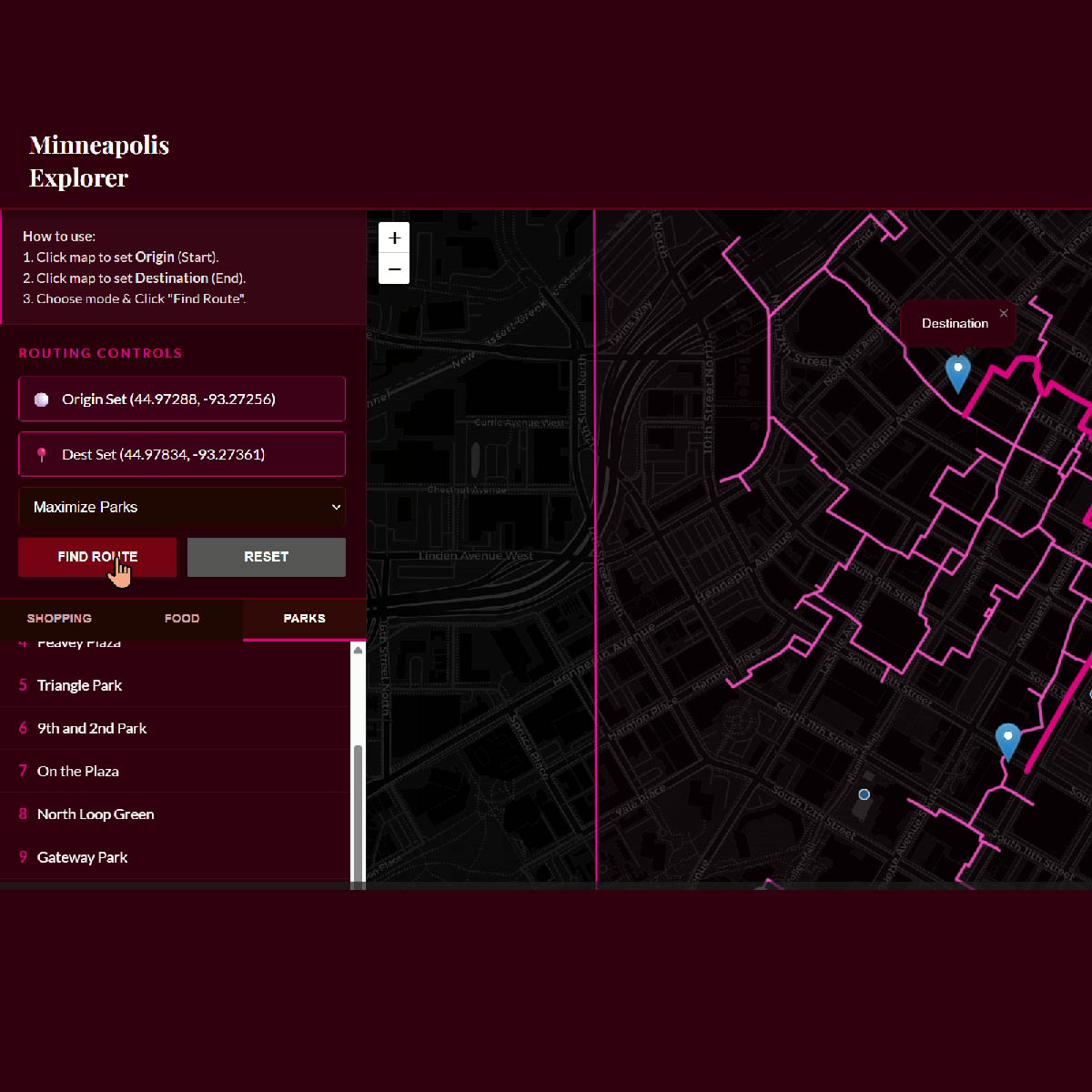Zoom in on the map
Viewport: 1092px width, 1092px height.
tap(394, 238)
